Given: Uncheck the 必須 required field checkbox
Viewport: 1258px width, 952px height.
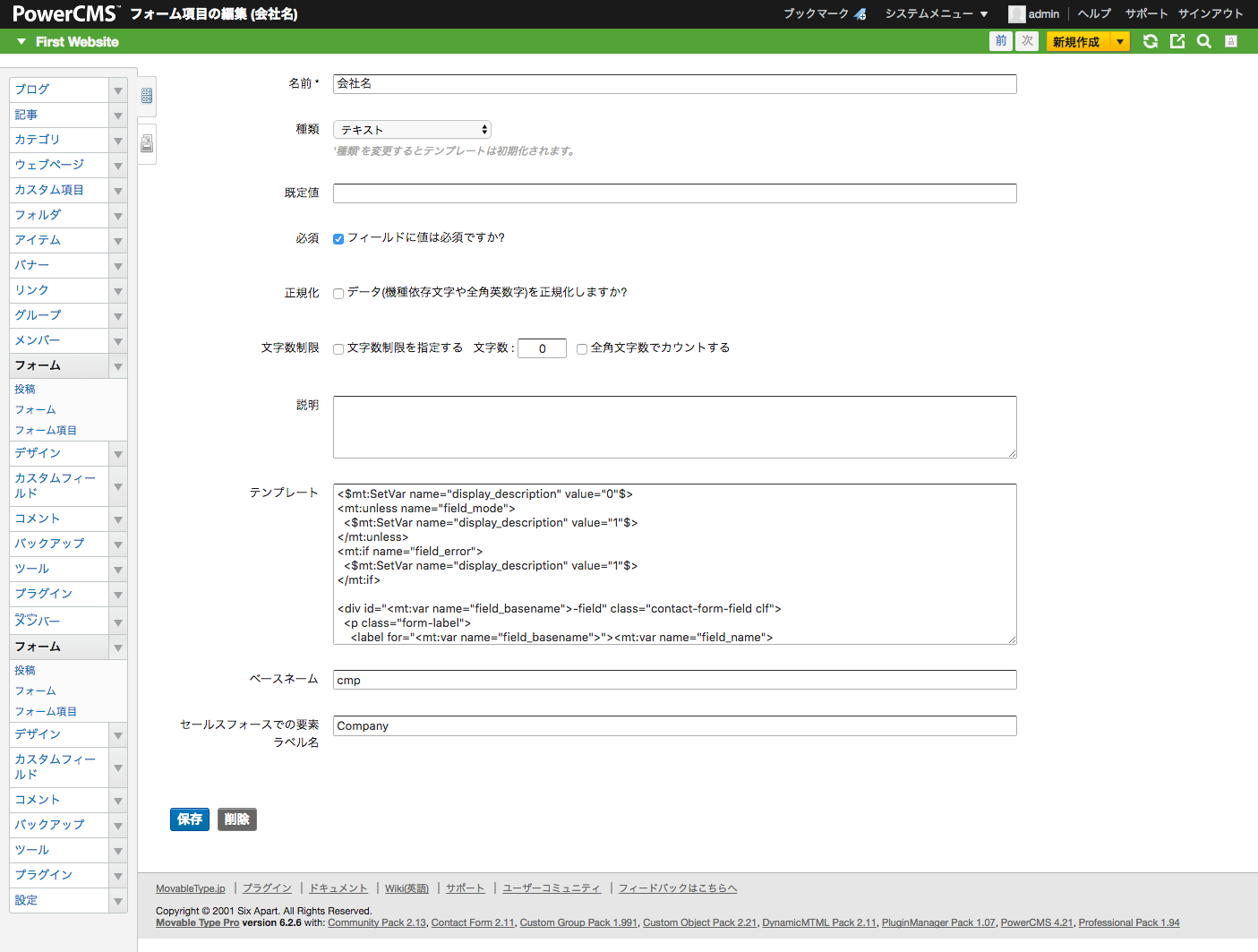Looking at the screenshot, I should [338, 239].
